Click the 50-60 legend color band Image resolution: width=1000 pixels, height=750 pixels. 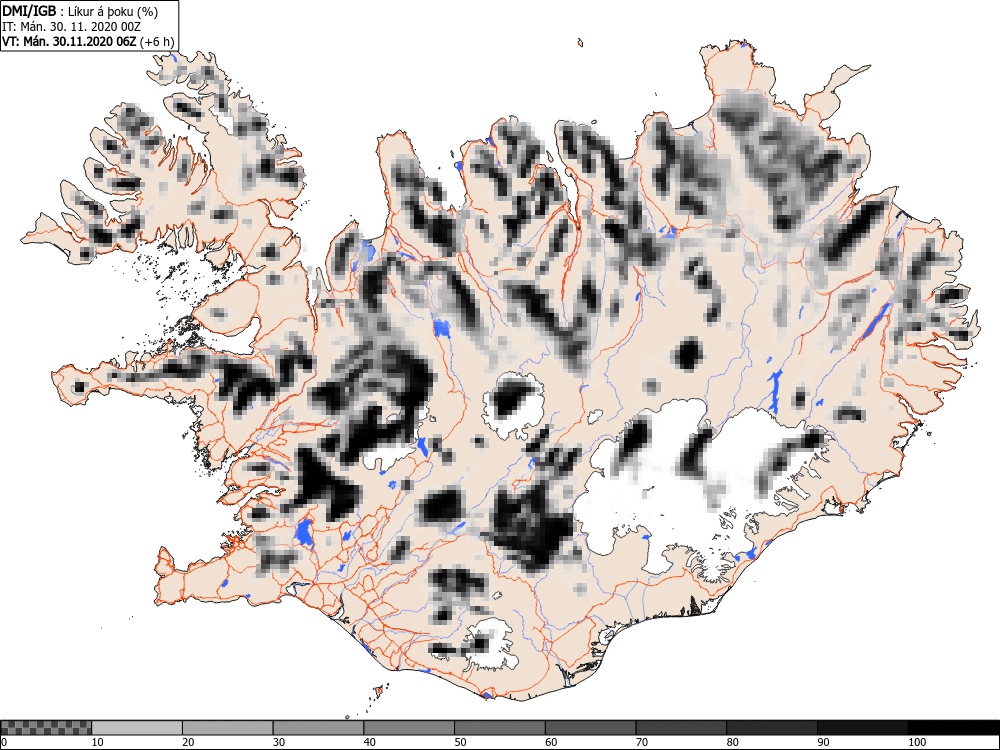point(499,728)
